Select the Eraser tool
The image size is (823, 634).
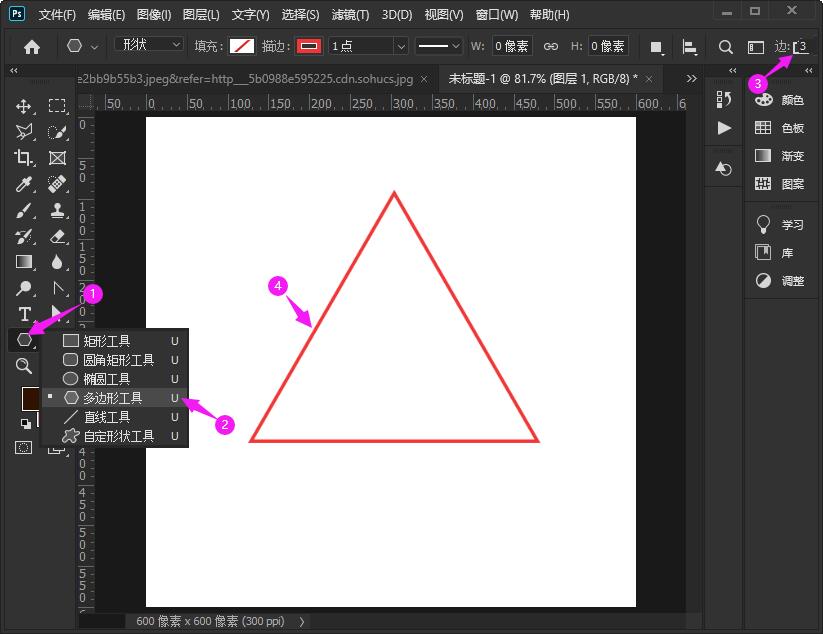58,236
